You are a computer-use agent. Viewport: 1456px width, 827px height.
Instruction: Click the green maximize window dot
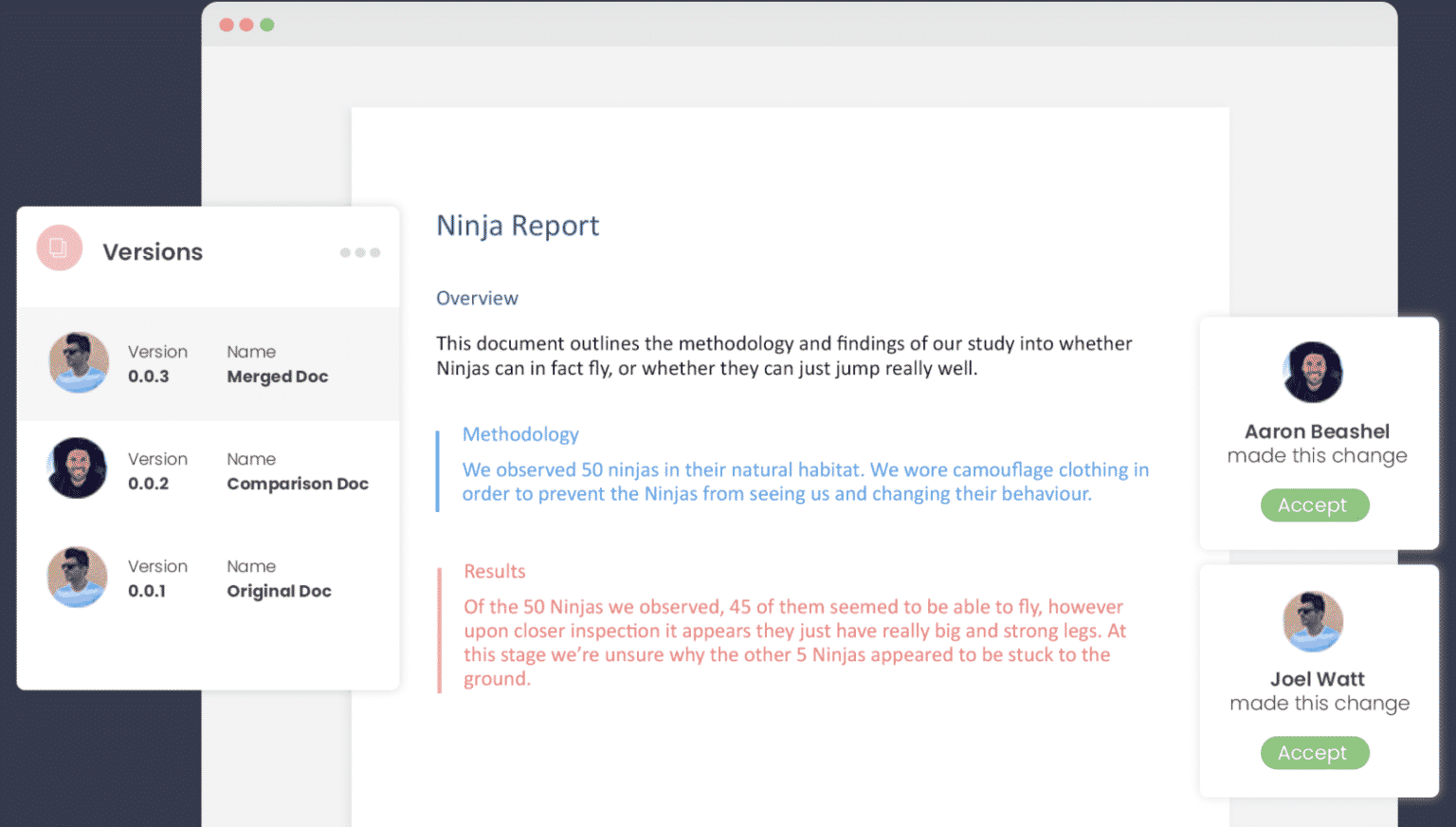[x=267, y=25]
